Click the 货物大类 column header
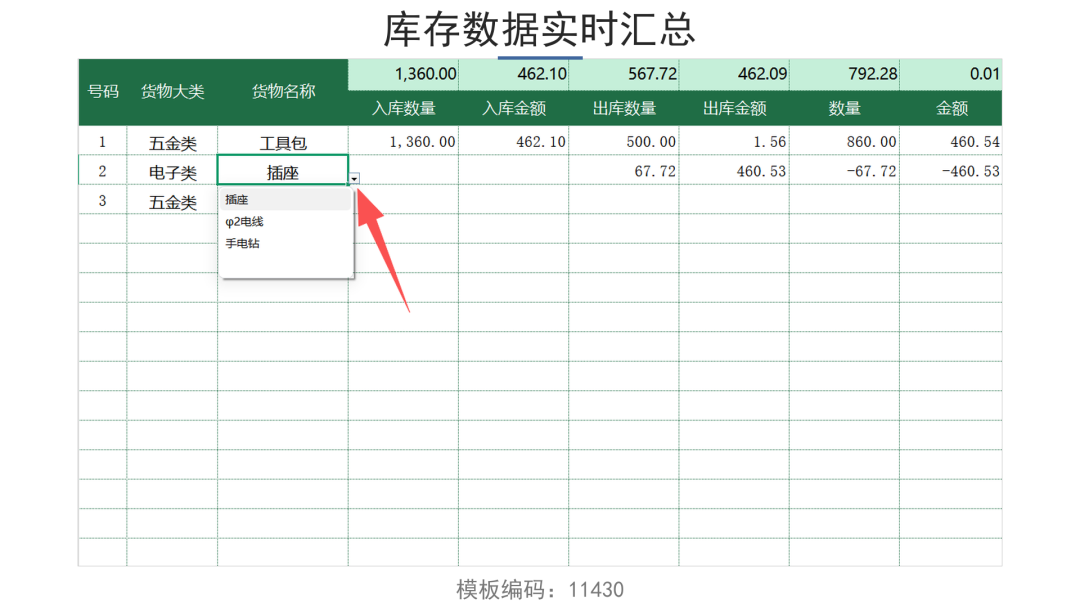Viewport: 1080px width, 608px height. tap(172, 92)
